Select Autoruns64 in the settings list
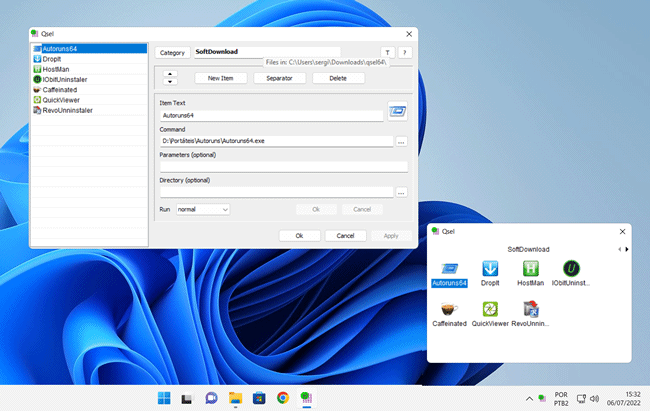Image resolution: width=650 pixels, height=411 pixels. pos(90,49)
